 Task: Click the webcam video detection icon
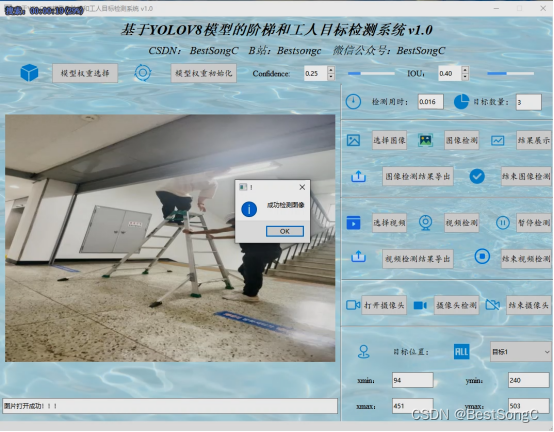(x=425, y=223)
